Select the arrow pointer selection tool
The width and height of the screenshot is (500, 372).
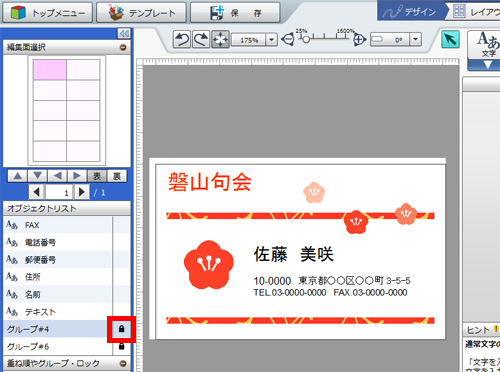(450, 39)
